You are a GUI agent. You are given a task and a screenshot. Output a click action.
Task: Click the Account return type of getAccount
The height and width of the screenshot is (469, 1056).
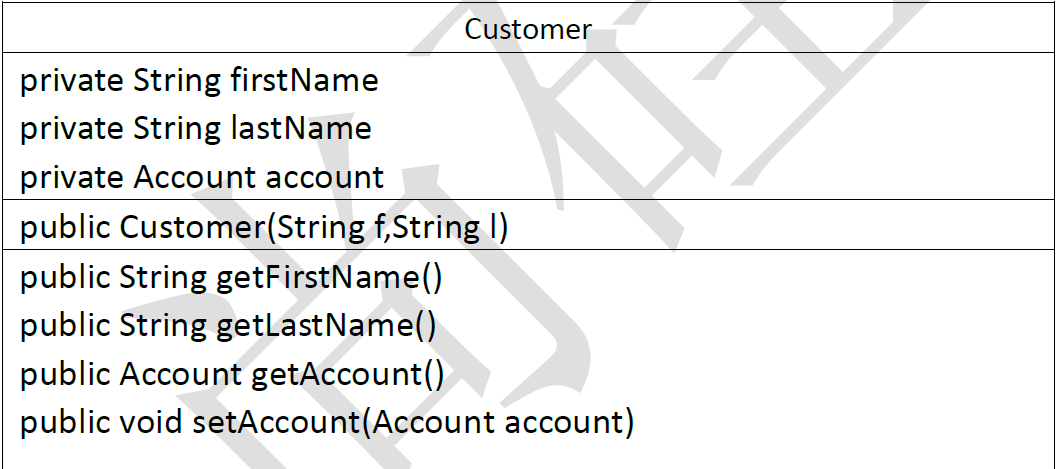tap(180, 374)
